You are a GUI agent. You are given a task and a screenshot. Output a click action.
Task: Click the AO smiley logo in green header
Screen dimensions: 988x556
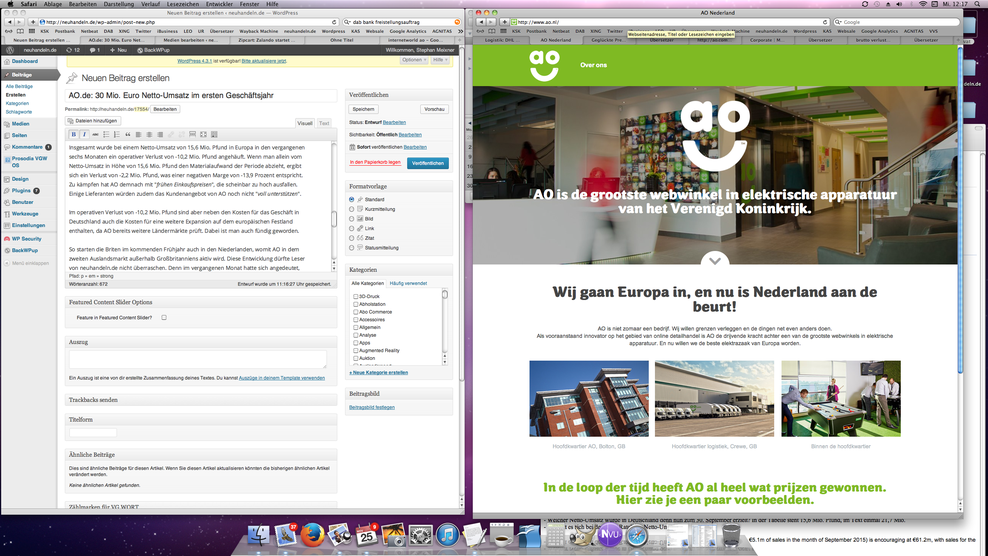point(544,65)
